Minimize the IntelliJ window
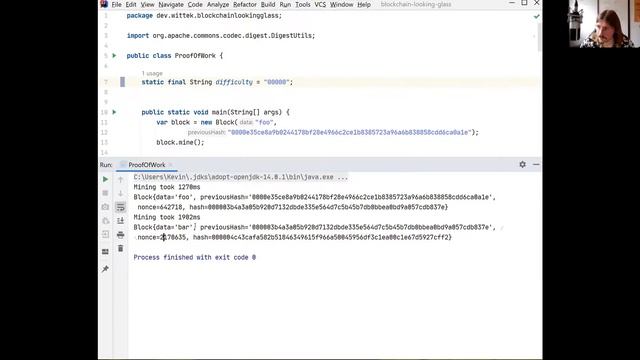Viewport: 640px width, 360px height. (512, 3)
